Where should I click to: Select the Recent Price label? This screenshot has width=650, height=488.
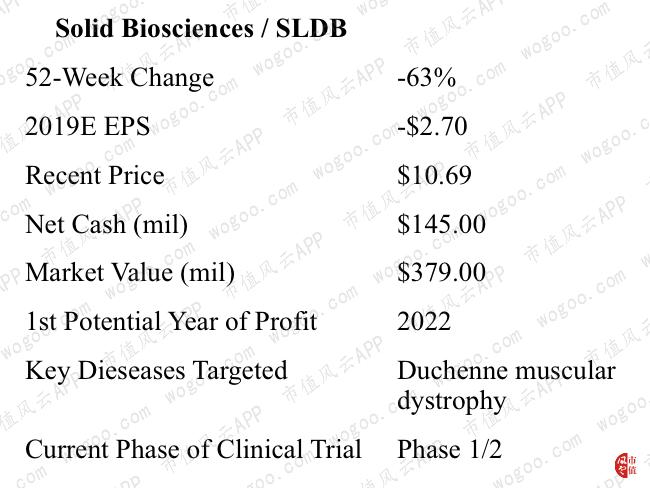pos(94,175)
